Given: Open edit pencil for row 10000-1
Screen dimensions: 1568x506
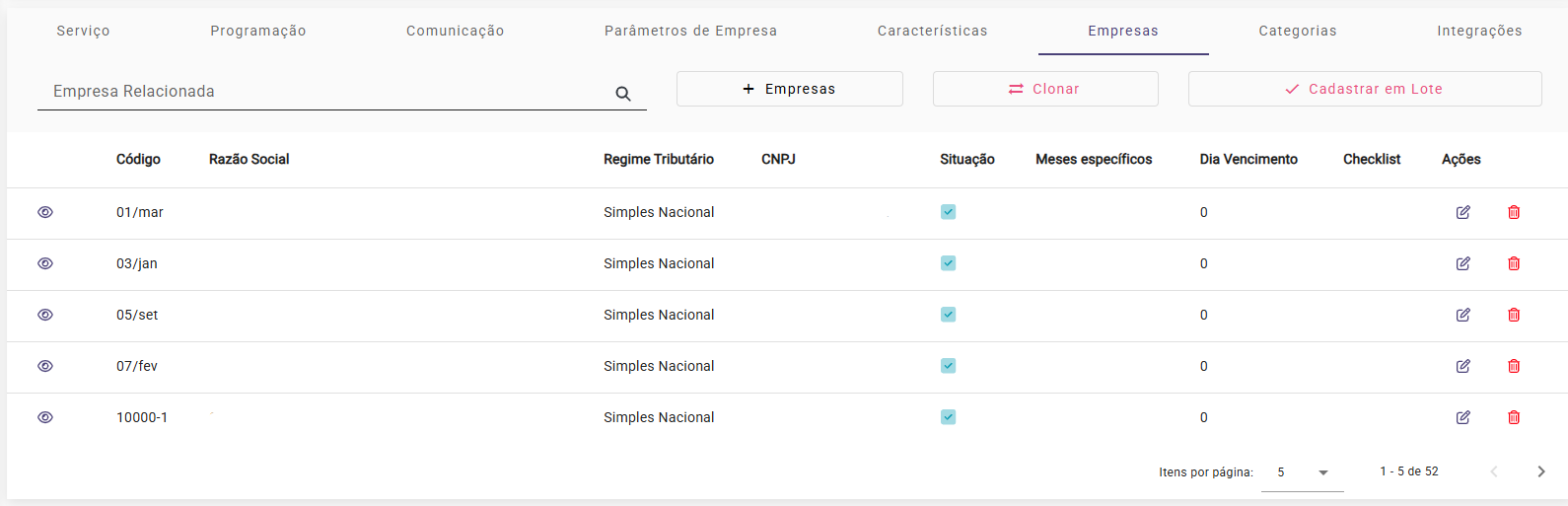Looking at the screenshot, I should point(1463,417).
